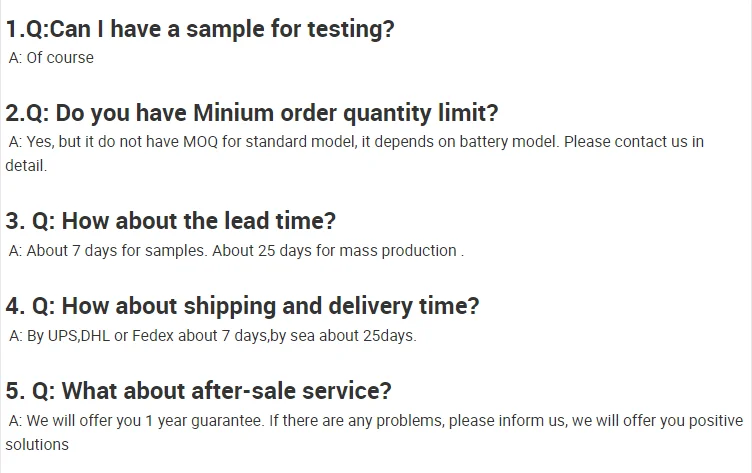
Task: Click the word "detail." on the wrapped line
Action: pos(26,165)
